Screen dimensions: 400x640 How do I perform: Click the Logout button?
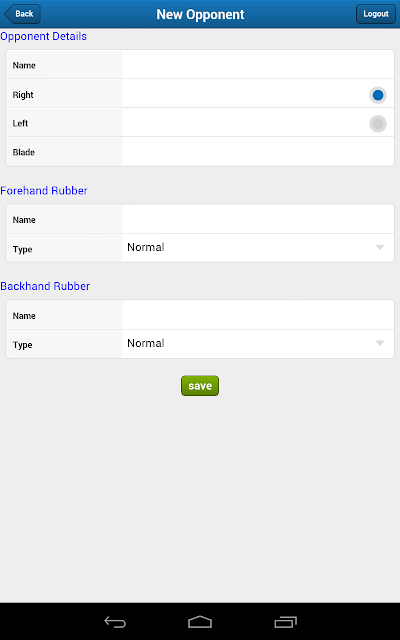[376, 14]
